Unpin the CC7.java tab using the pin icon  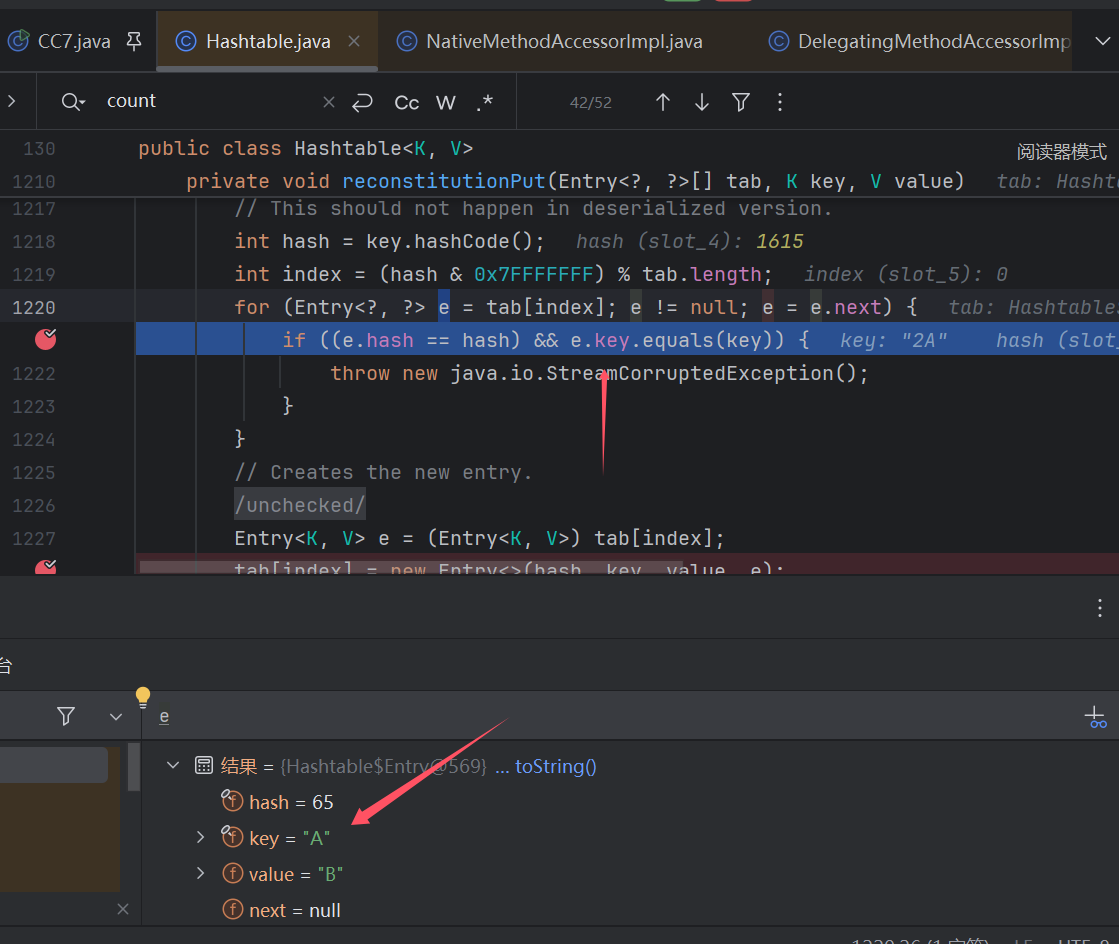point(133,41)
